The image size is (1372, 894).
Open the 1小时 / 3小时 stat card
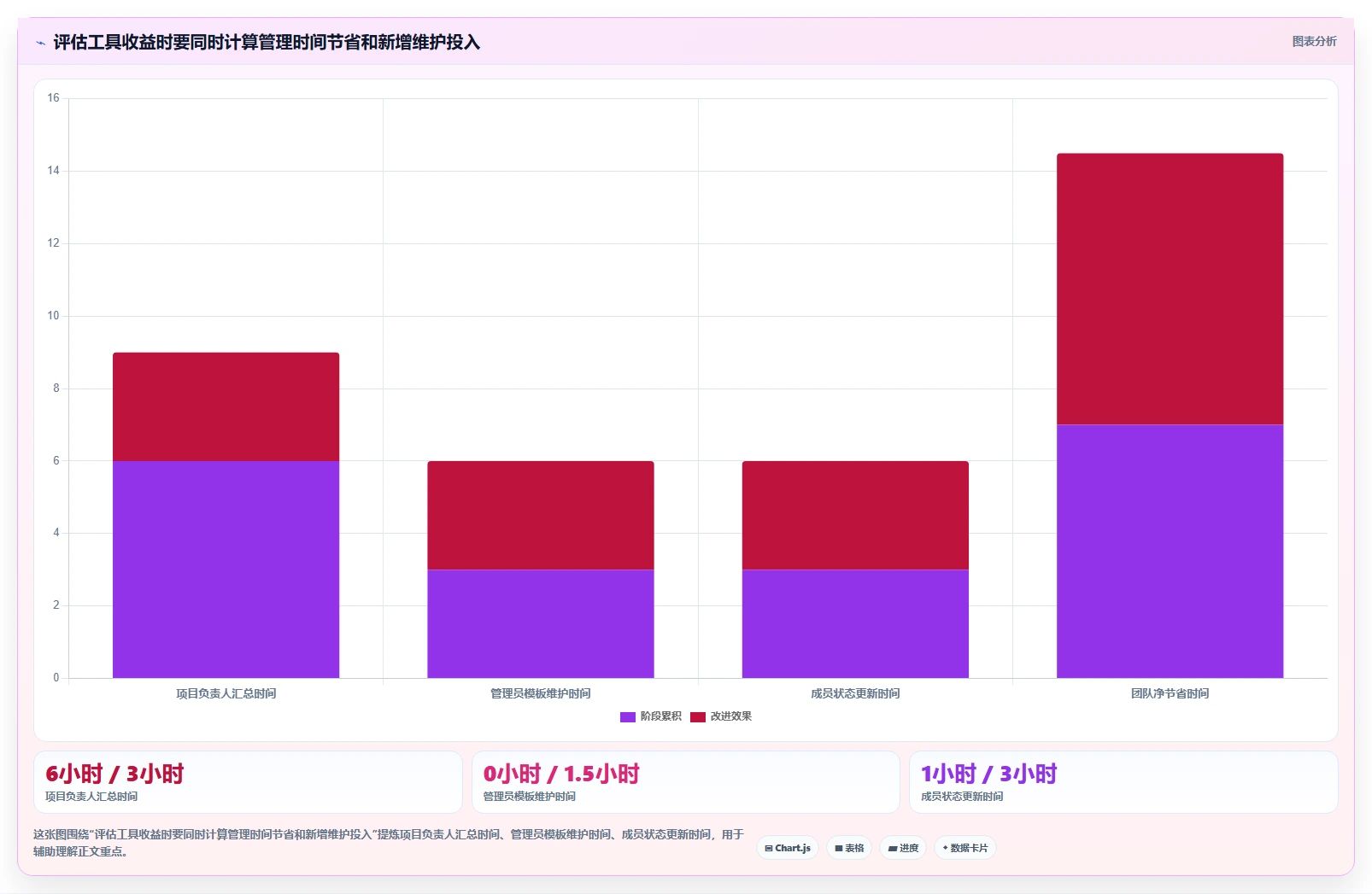pyautogui.click(x=1123, y=782)
